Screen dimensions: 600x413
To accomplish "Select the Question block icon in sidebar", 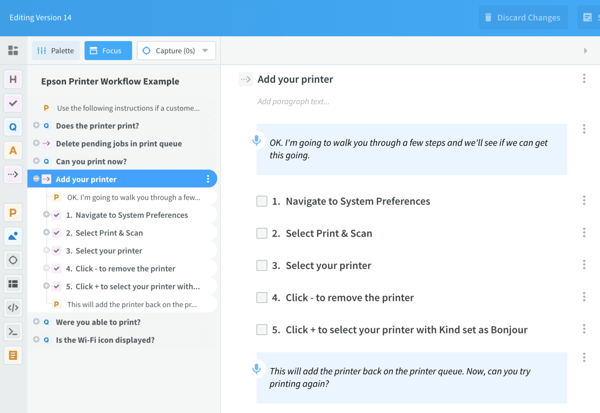I will 13,127.
